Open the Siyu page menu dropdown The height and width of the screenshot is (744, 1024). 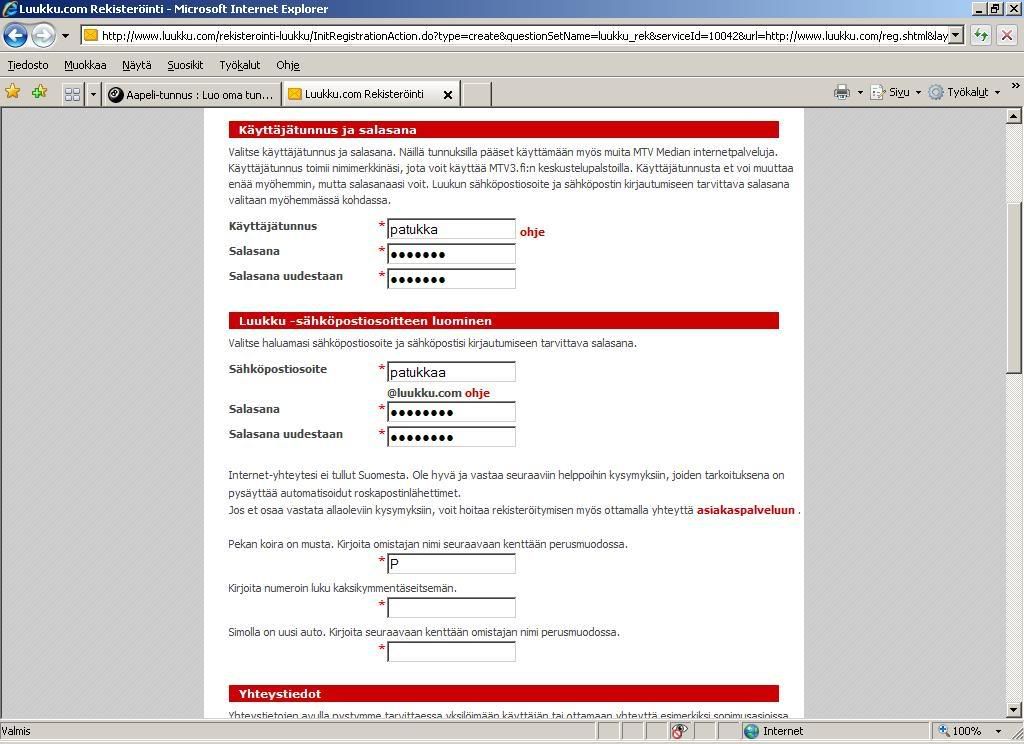pos(897,92)
